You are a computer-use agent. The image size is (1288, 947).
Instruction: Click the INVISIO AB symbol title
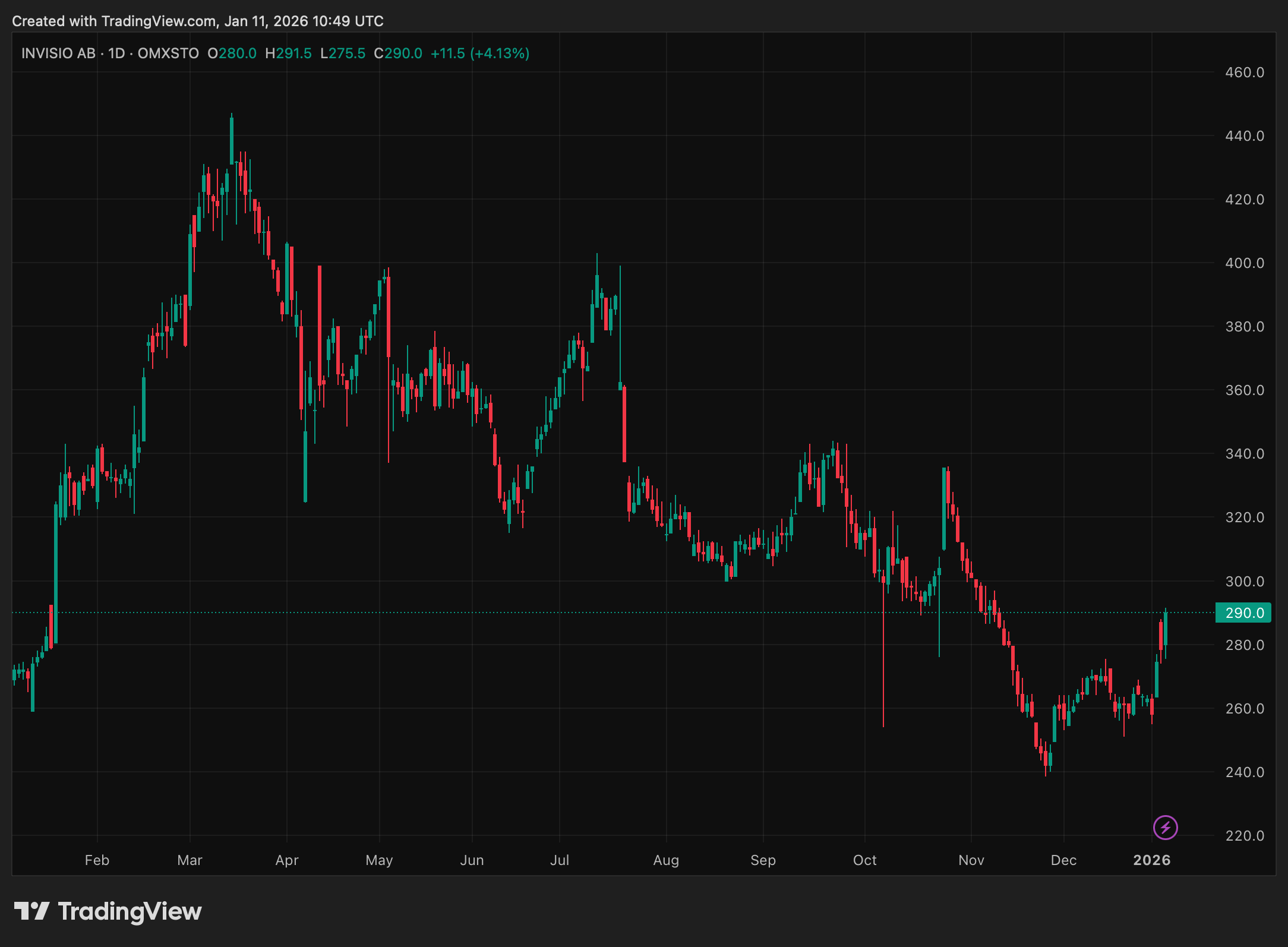[58, 53]
